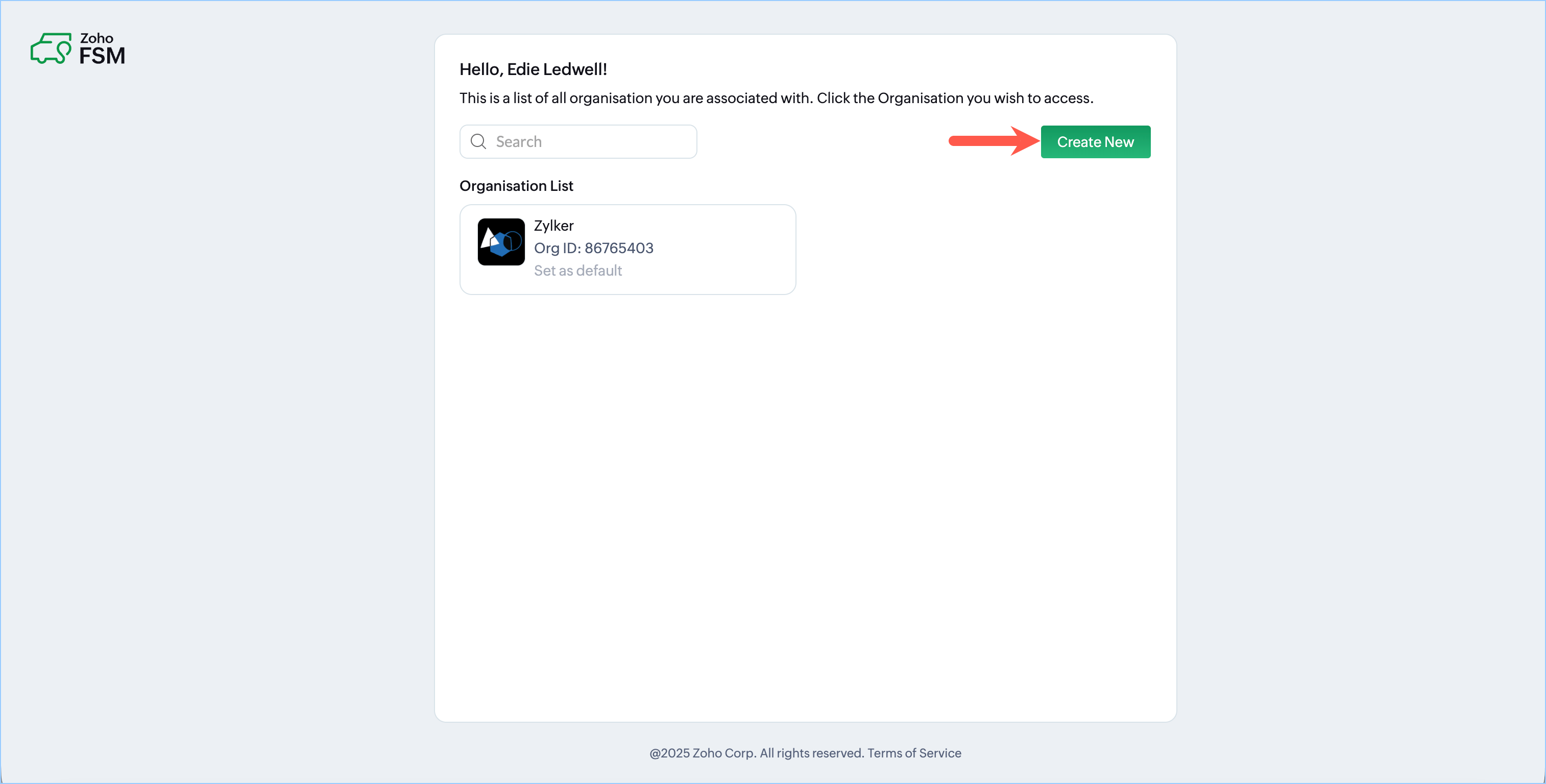The height and width of the screenshot is (784, 1546).
Task: Click the Zylker organisation logo thumbnail
Action: [500, 242]
